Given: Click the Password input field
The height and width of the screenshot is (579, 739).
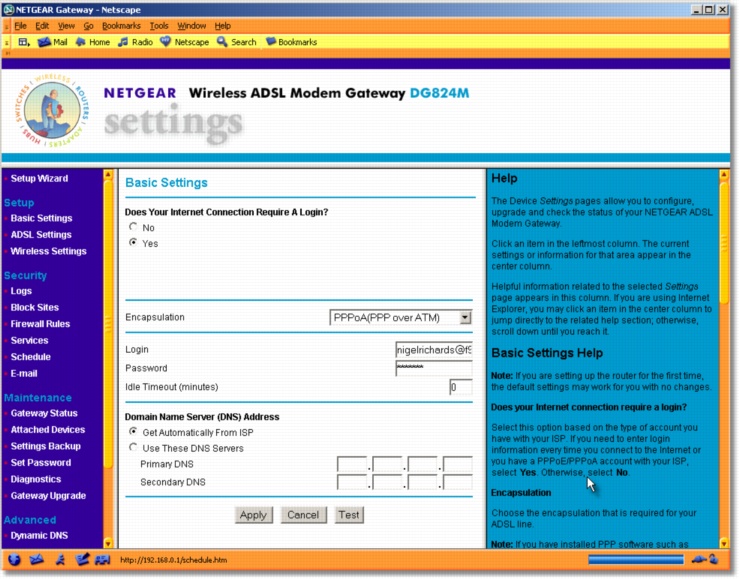Looking at the screenshot, I should point(434,368).
